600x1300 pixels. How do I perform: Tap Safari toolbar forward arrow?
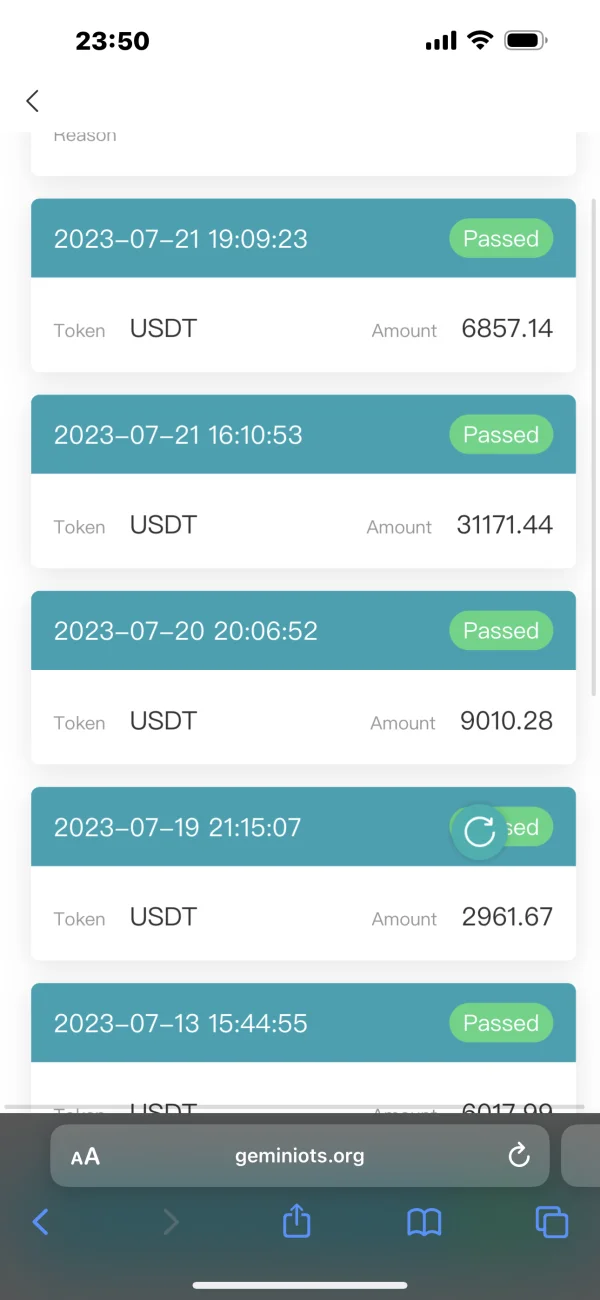coord(171,1221)
